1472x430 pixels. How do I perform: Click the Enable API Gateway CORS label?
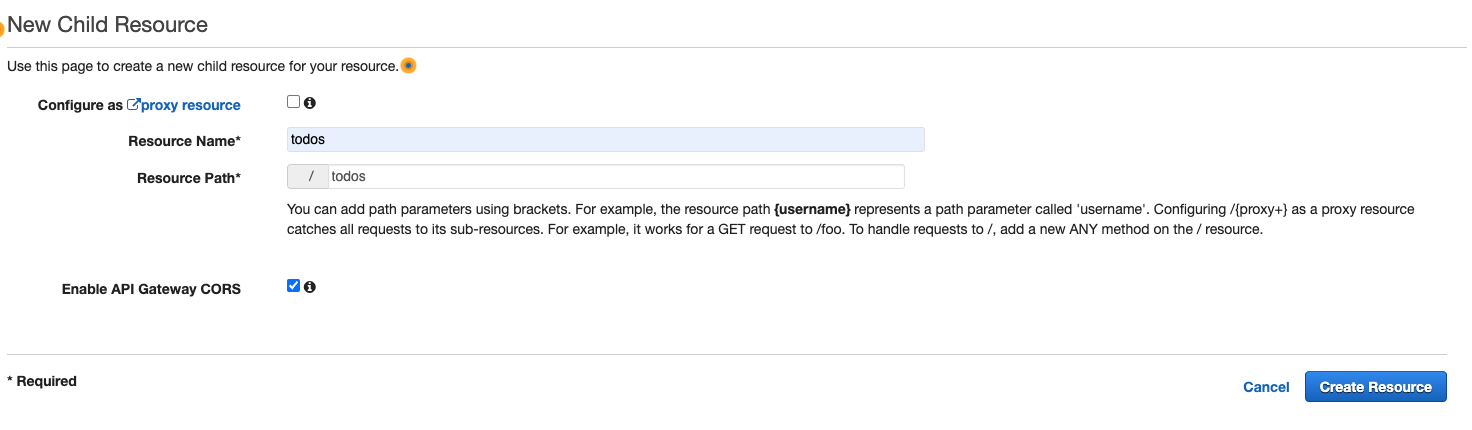(151, 289)
